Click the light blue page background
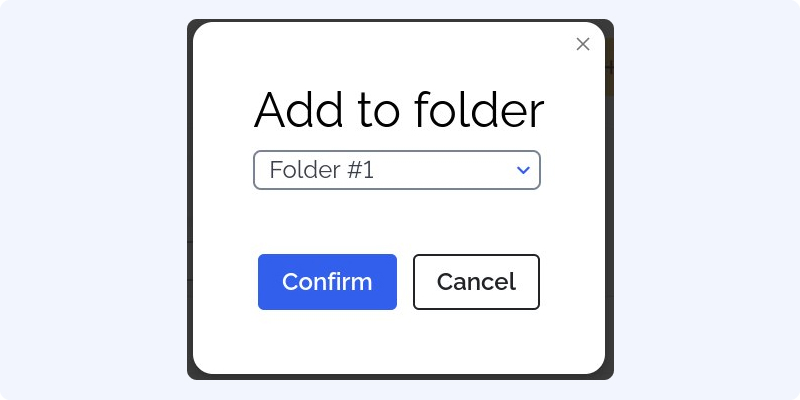The height and width of the screenshot is (400, 800). tap(92, 204)
